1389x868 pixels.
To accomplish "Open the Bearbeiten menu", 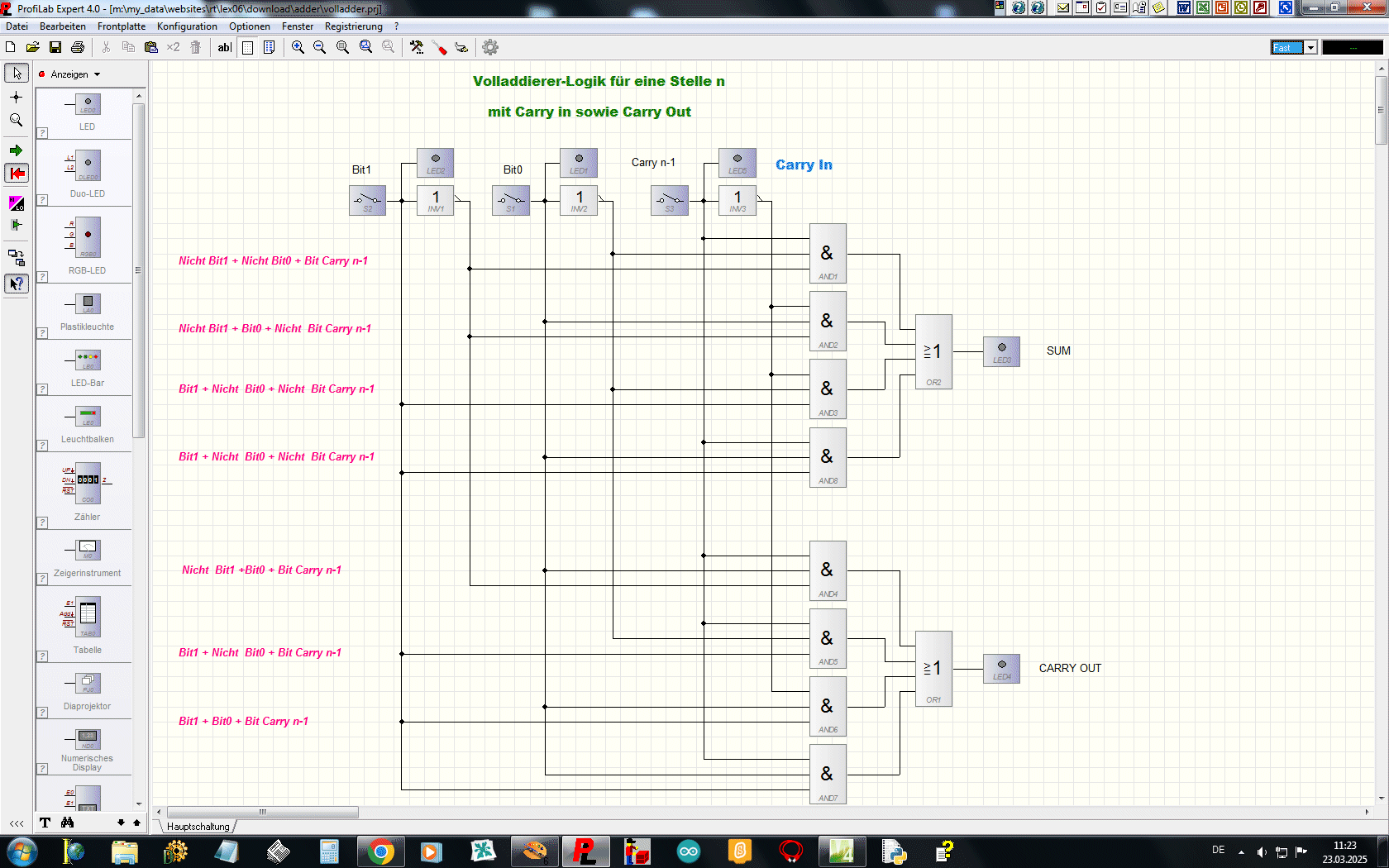I will [x=63, y=26].
